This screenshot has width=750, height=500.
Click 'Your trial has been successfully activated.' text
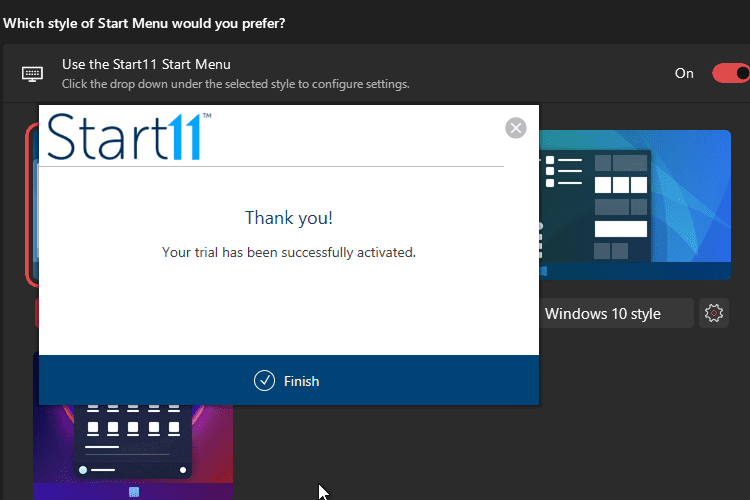pos(288,252)
